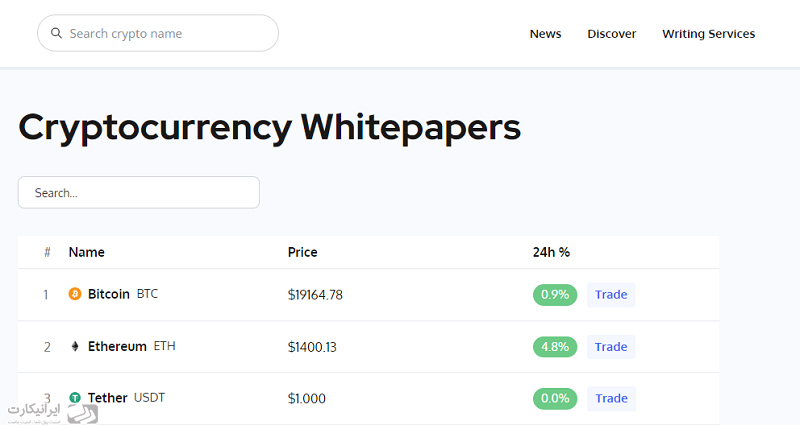Click the Trade button for Ethereum
This screenshot has height=425, width=800.
(611, 347)
